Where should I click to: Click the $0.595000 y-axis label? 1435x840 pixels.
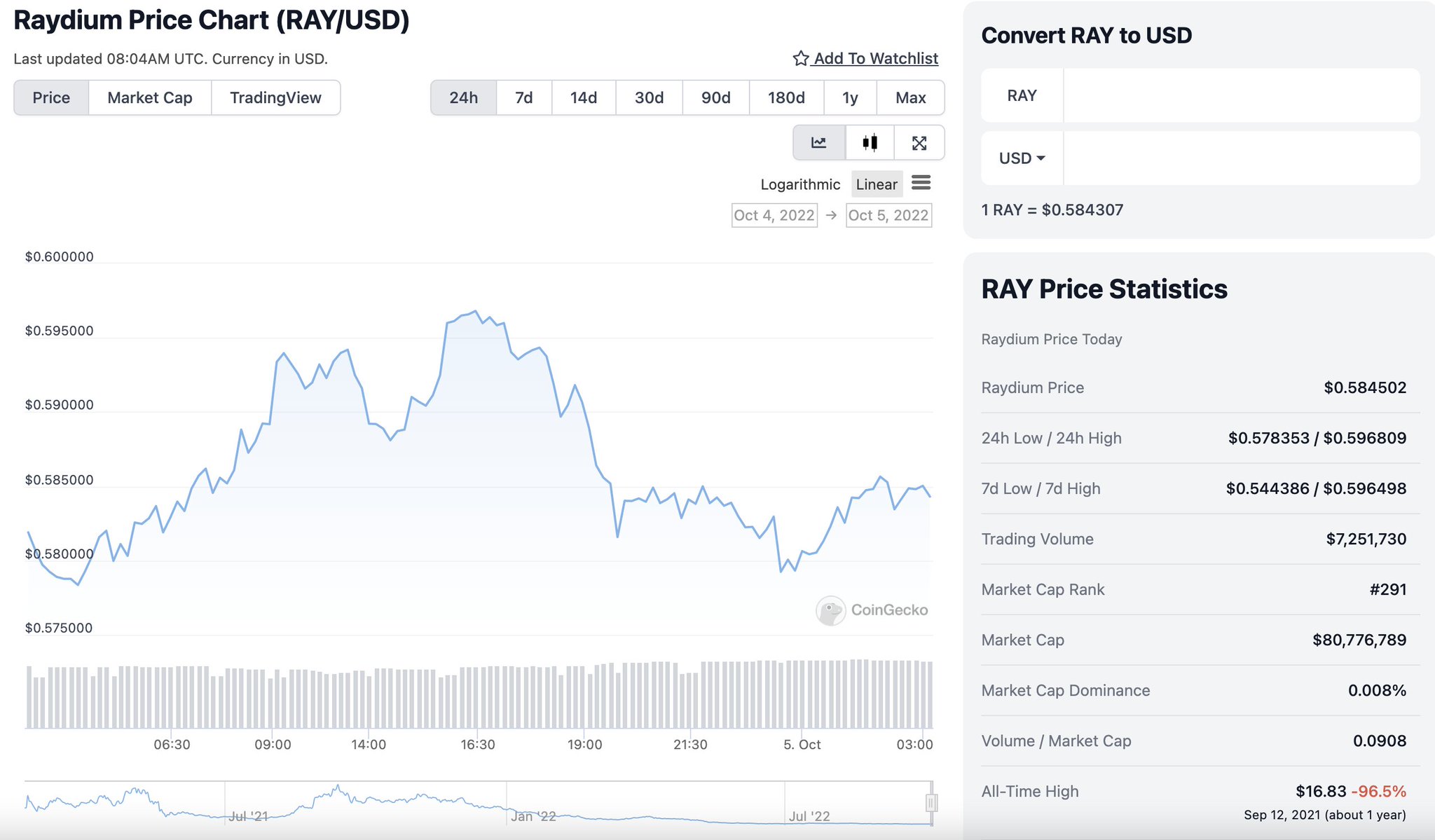point(60,331)
